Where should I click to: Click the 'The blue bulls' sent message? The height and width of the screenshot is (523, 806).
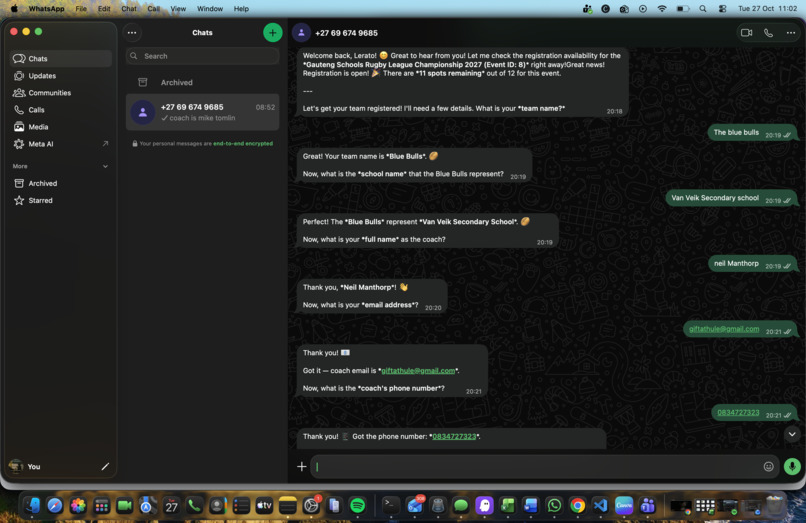coord(752,133)
